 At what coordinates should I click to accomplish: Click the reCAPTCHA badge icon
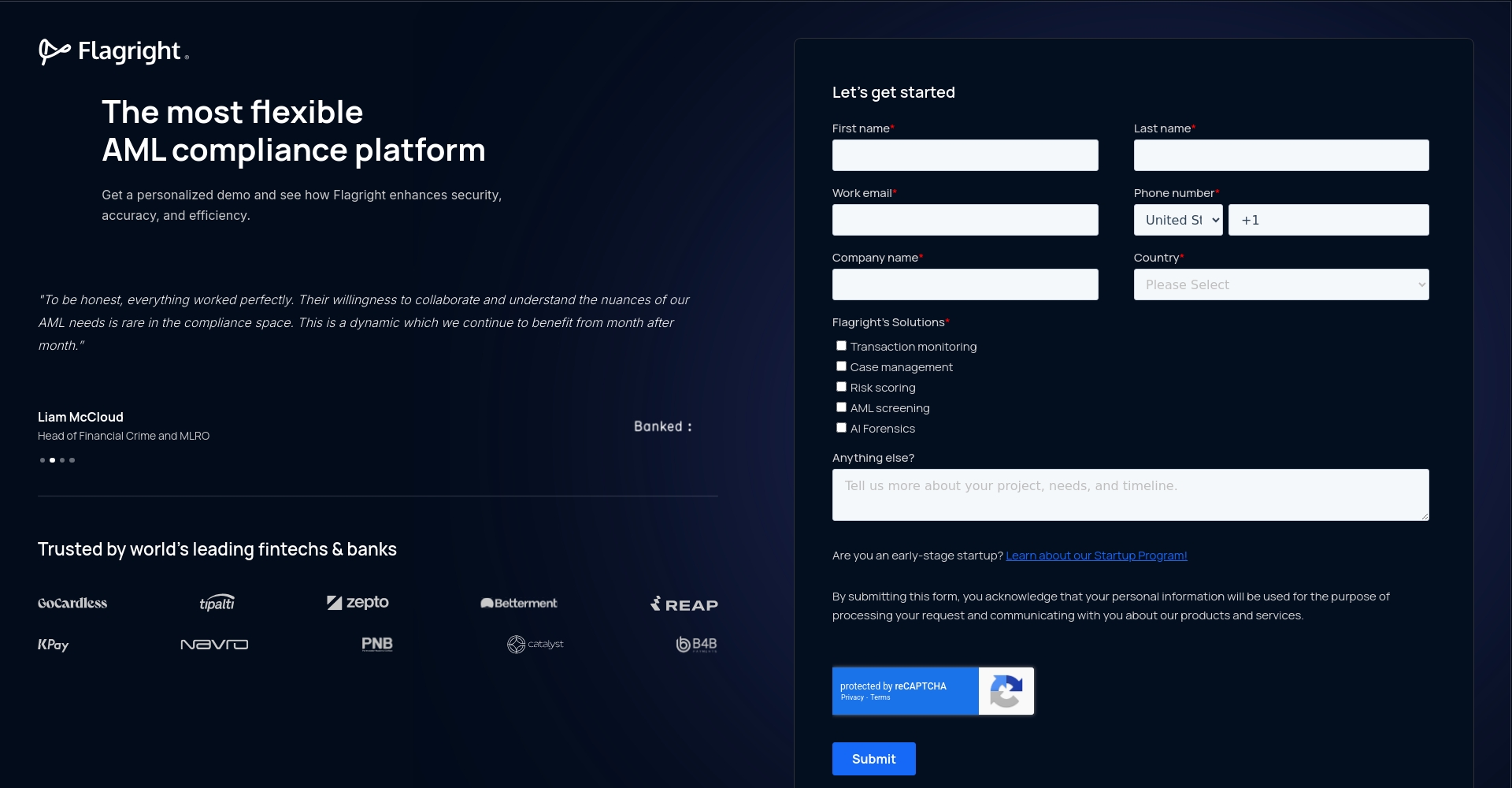[x=1006, y=691]
